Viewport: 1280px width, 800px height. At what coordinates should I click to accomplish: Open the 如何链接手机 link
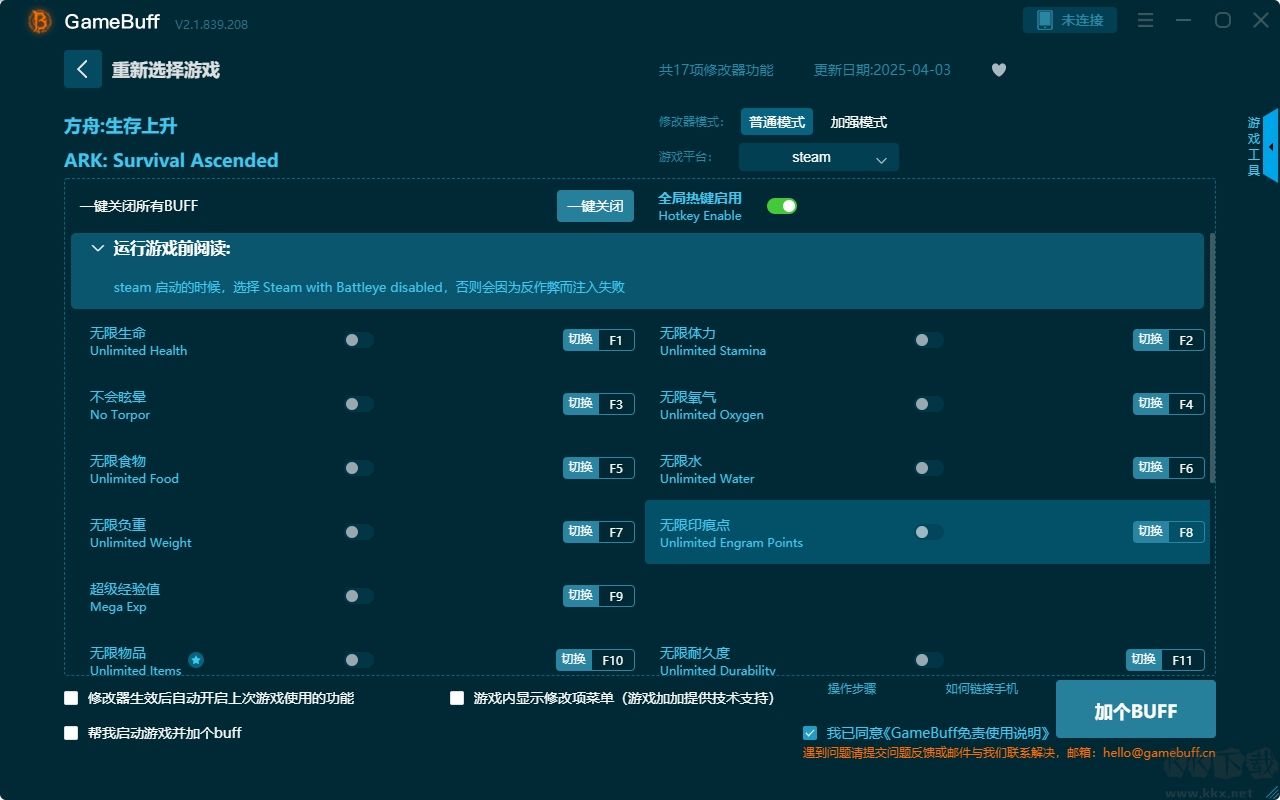coord(982,688)
